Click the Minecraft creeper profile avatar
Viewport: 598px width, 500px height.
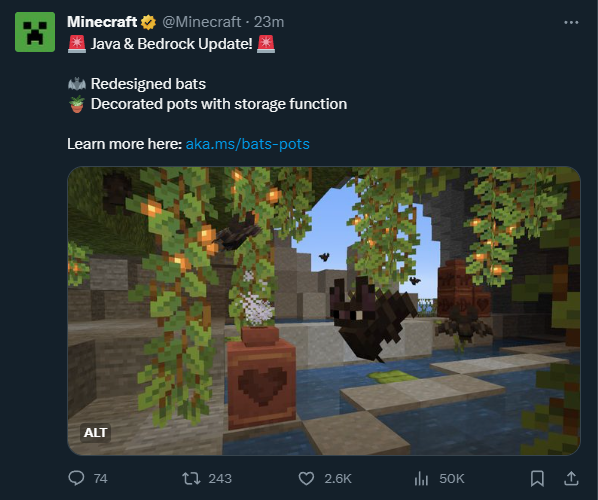coord(35,32)
